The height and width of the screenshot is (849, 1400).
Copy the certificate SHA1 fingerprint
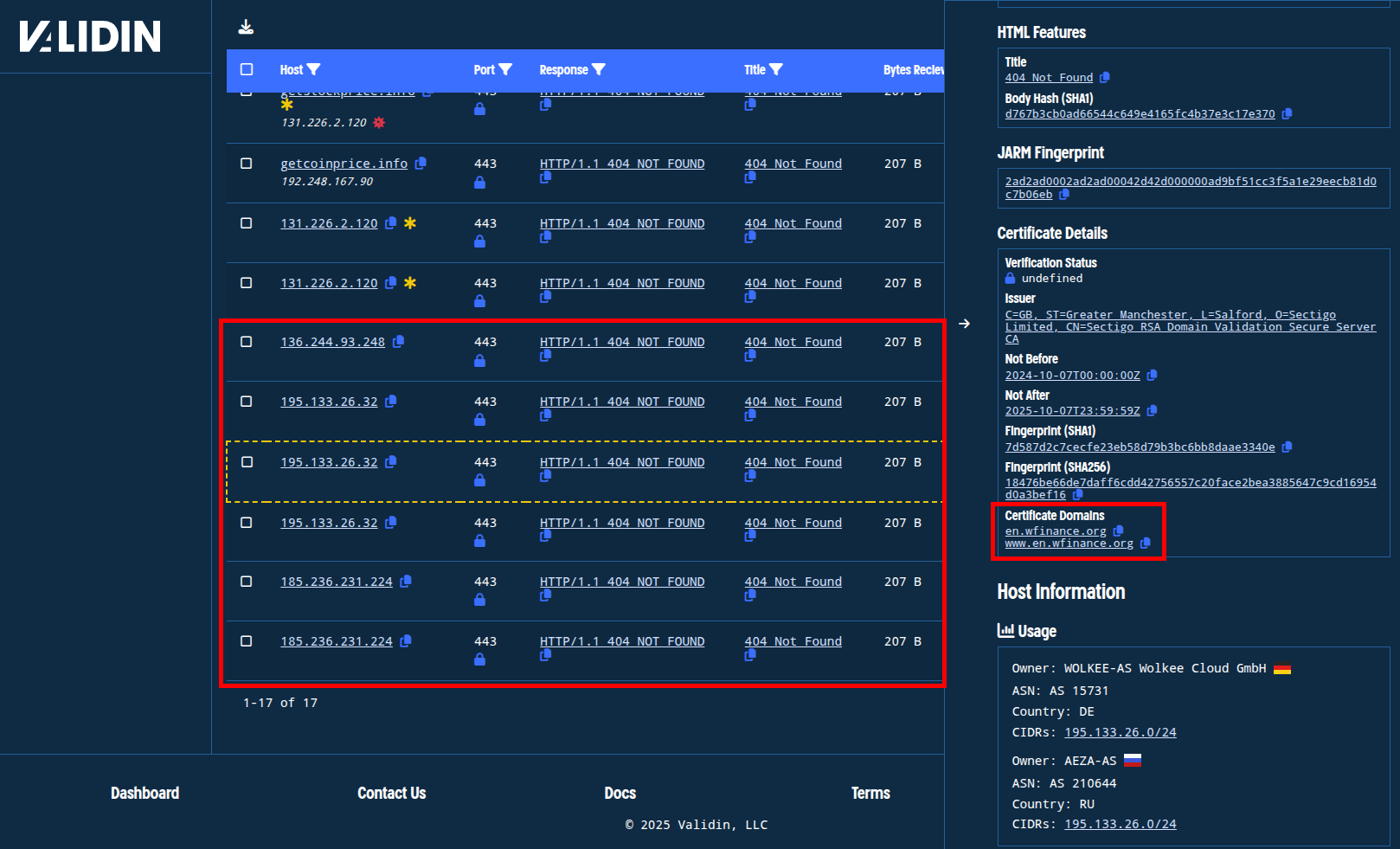tap(1287, 447)
